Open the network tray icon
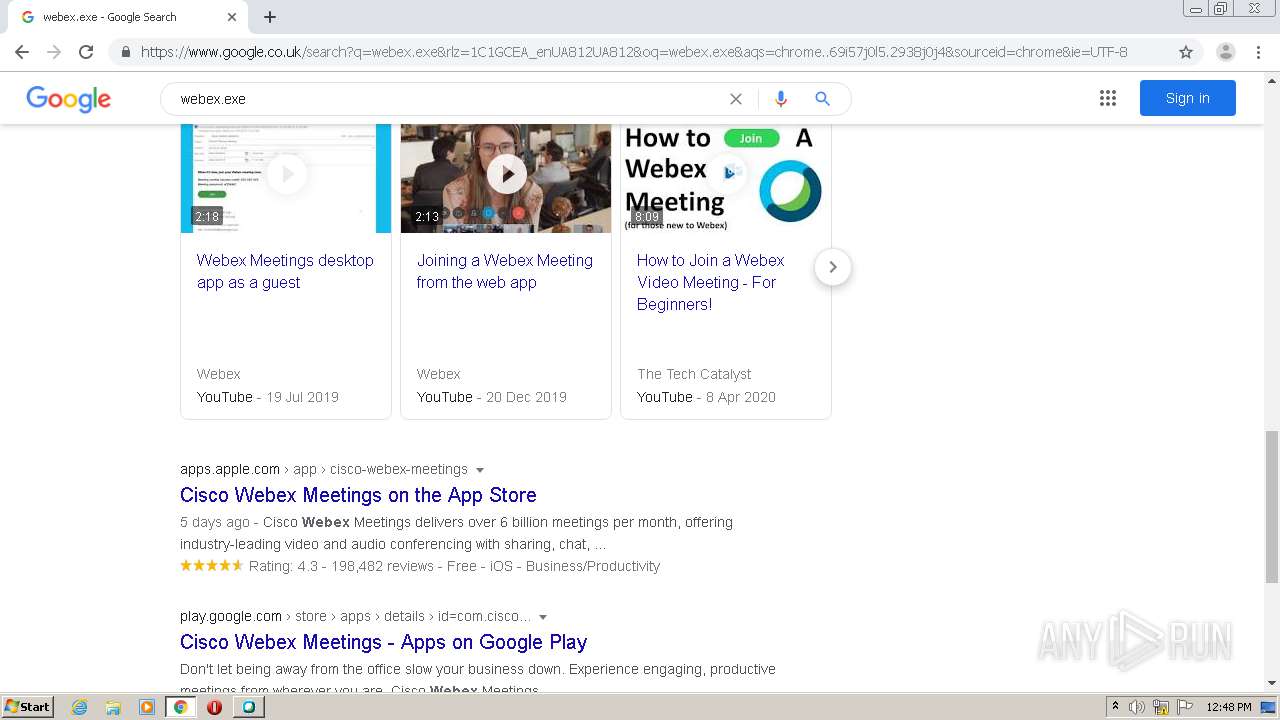Viewport: 1280px width, 720px height. (1161, 707)
